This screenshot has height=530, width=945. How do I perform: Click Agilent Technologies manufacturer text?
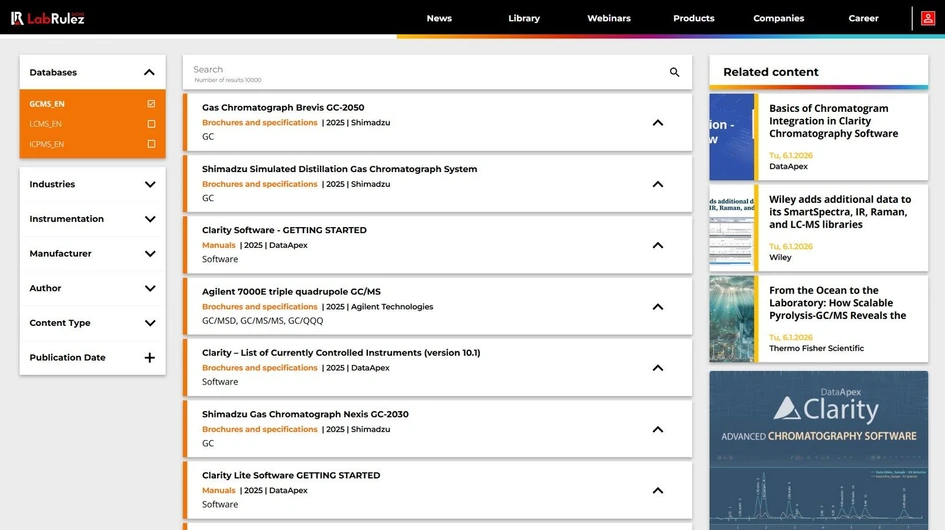(392, 307)
